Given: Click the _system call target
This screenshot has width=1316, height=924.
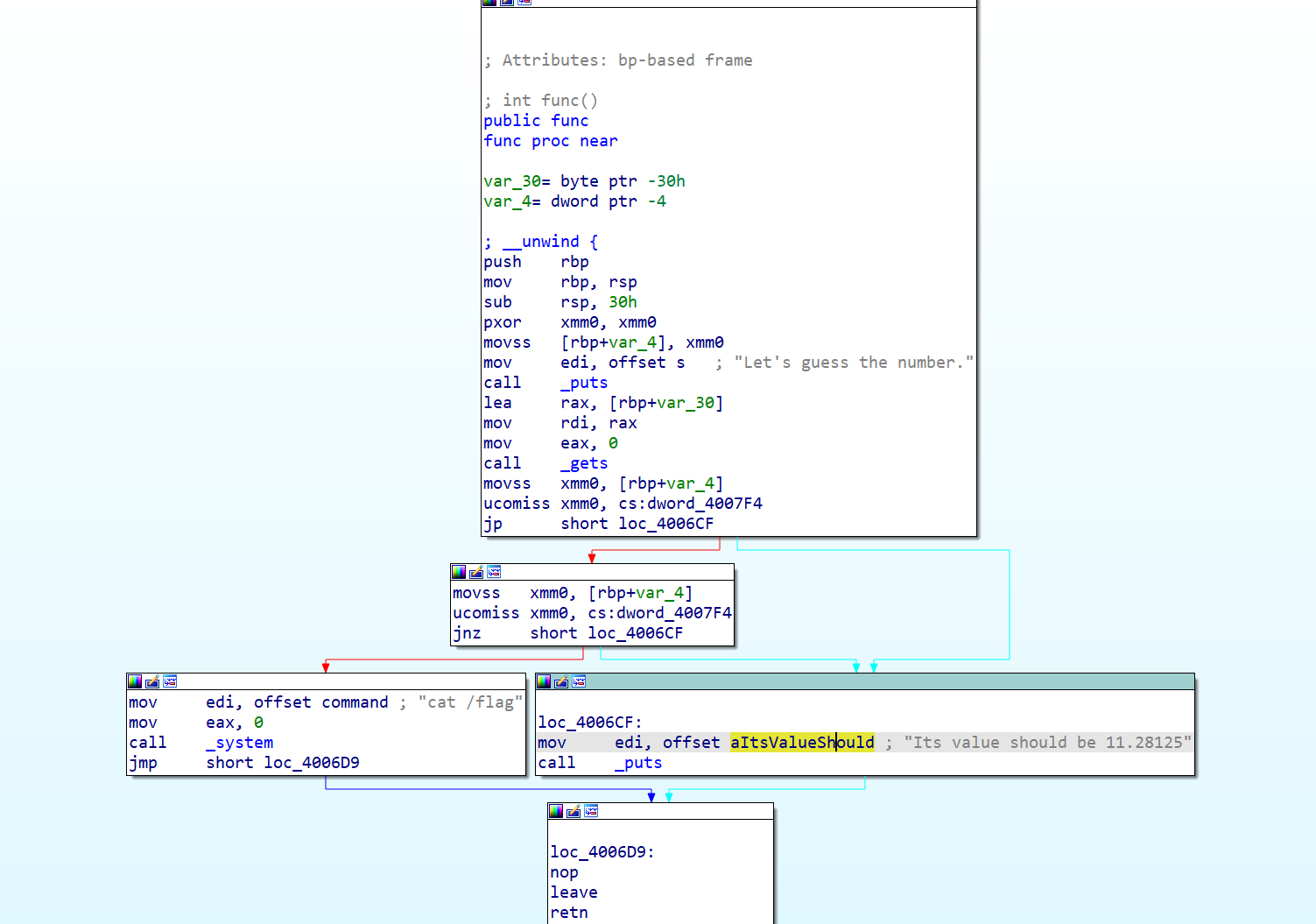Looking at the screenshot, I should pyautogui.click(x=239, y=743).
